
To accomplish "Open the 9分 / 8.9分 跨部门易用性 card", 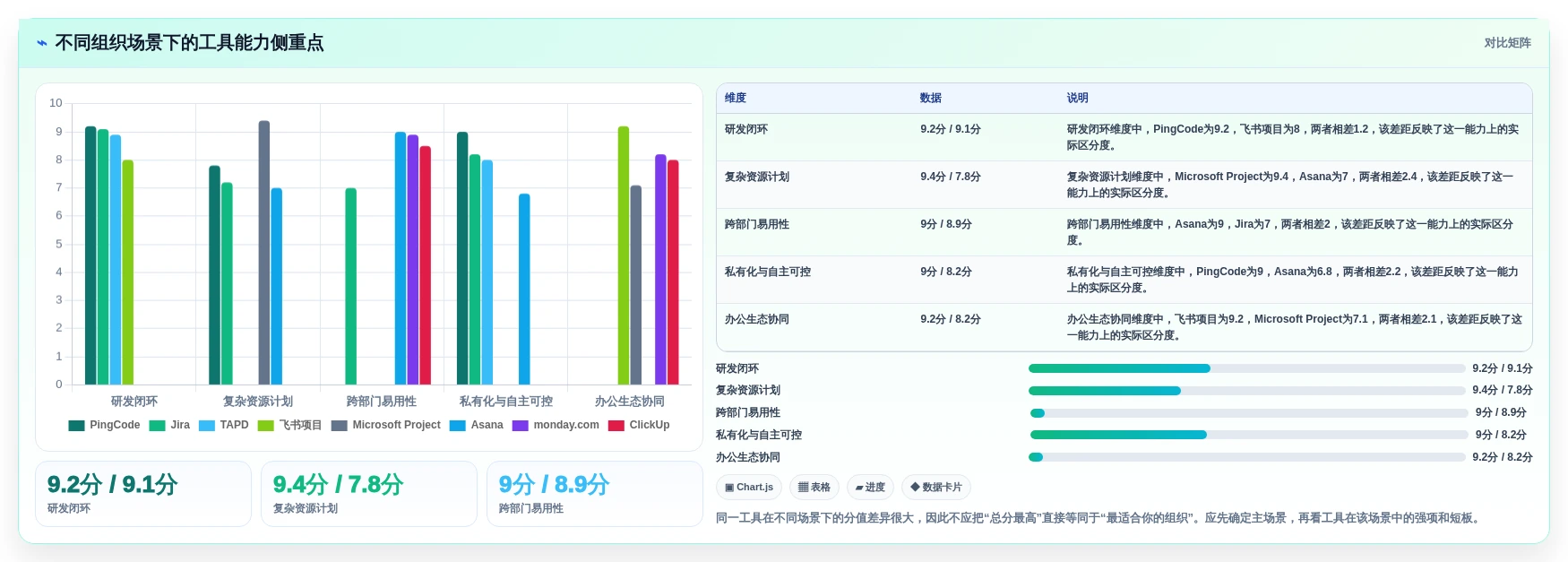I will (x=595, y=494).
